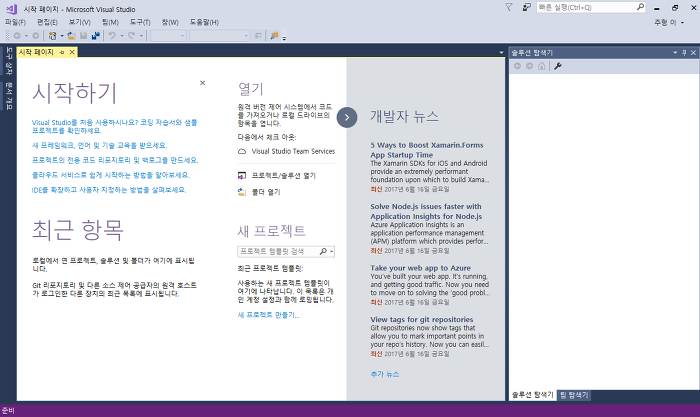Click the open file toolbar icon
Screen dimensions: 700x417
tap(71, 36)
